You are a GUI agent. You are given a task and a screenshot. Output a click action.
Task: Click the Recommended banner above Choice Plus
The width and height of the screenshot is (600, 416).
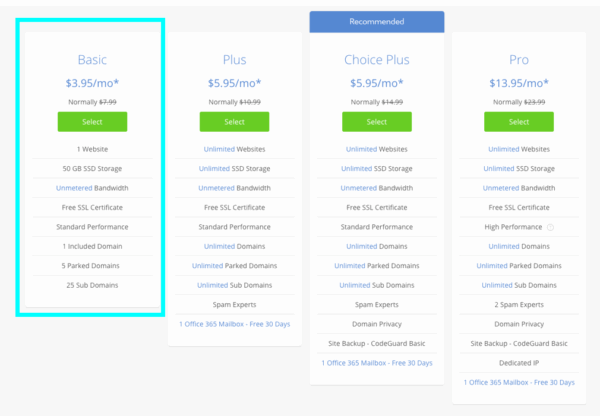(377, 22)
